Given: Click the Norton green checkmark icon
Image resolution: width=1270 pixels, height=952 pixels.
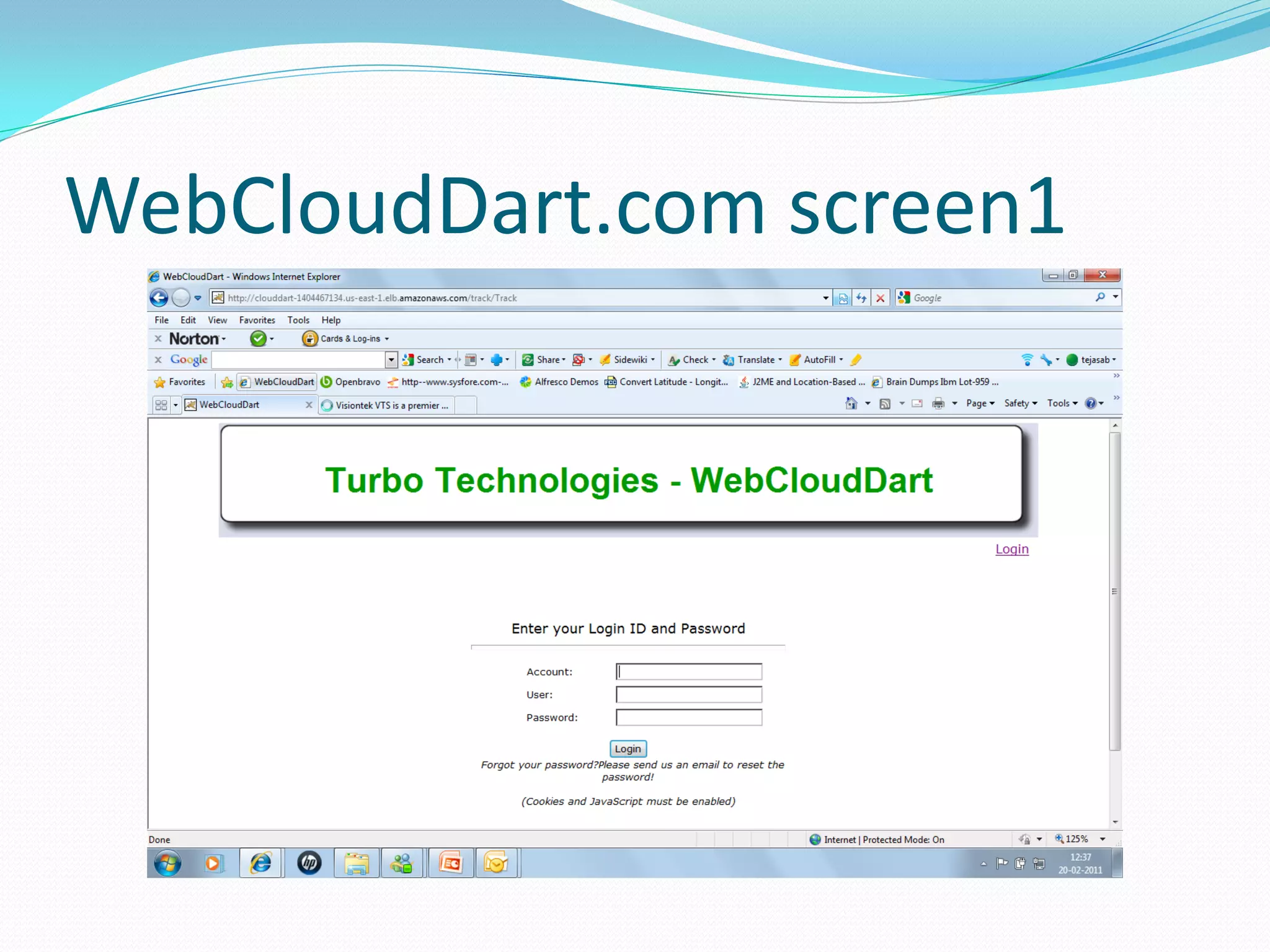Looking at the screenshot, I should pos(258,338).
